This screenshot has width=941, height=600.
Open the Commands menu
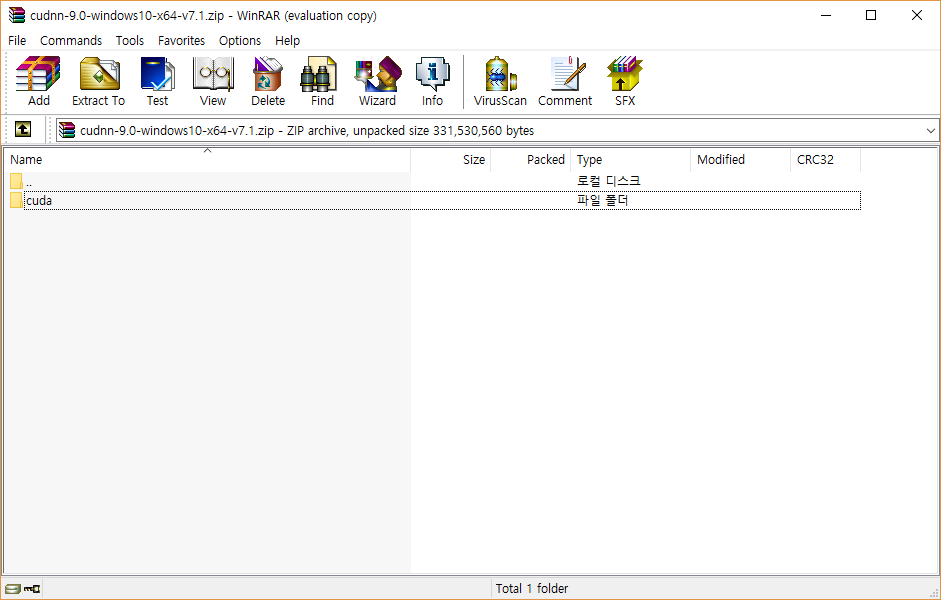[71, 41]
